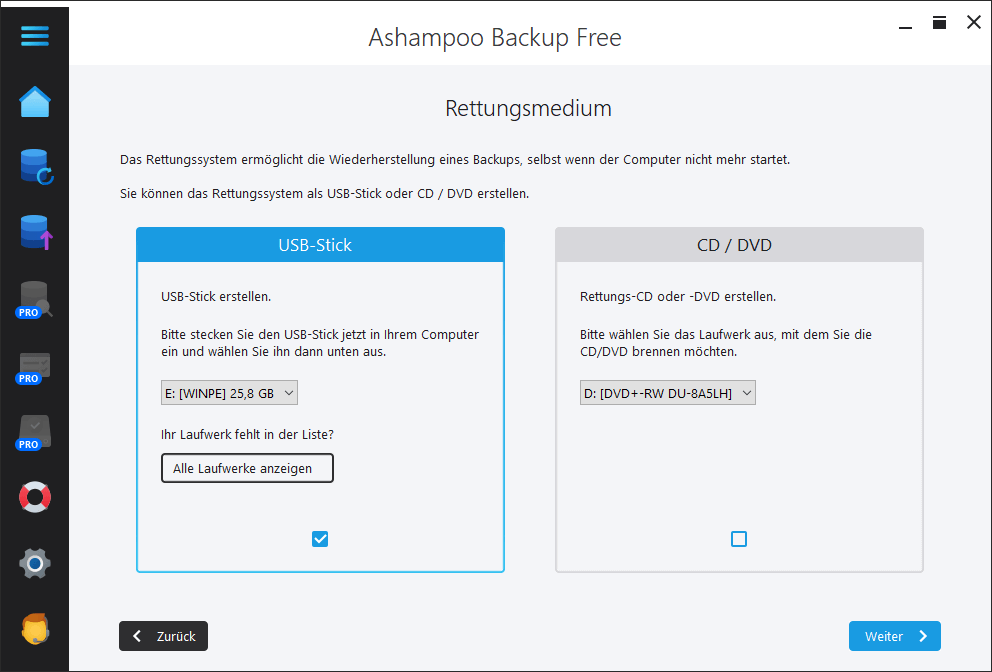This screenshot has width=992, height=672.
Task: Click the Weiter button
Action: coord(894,636)
